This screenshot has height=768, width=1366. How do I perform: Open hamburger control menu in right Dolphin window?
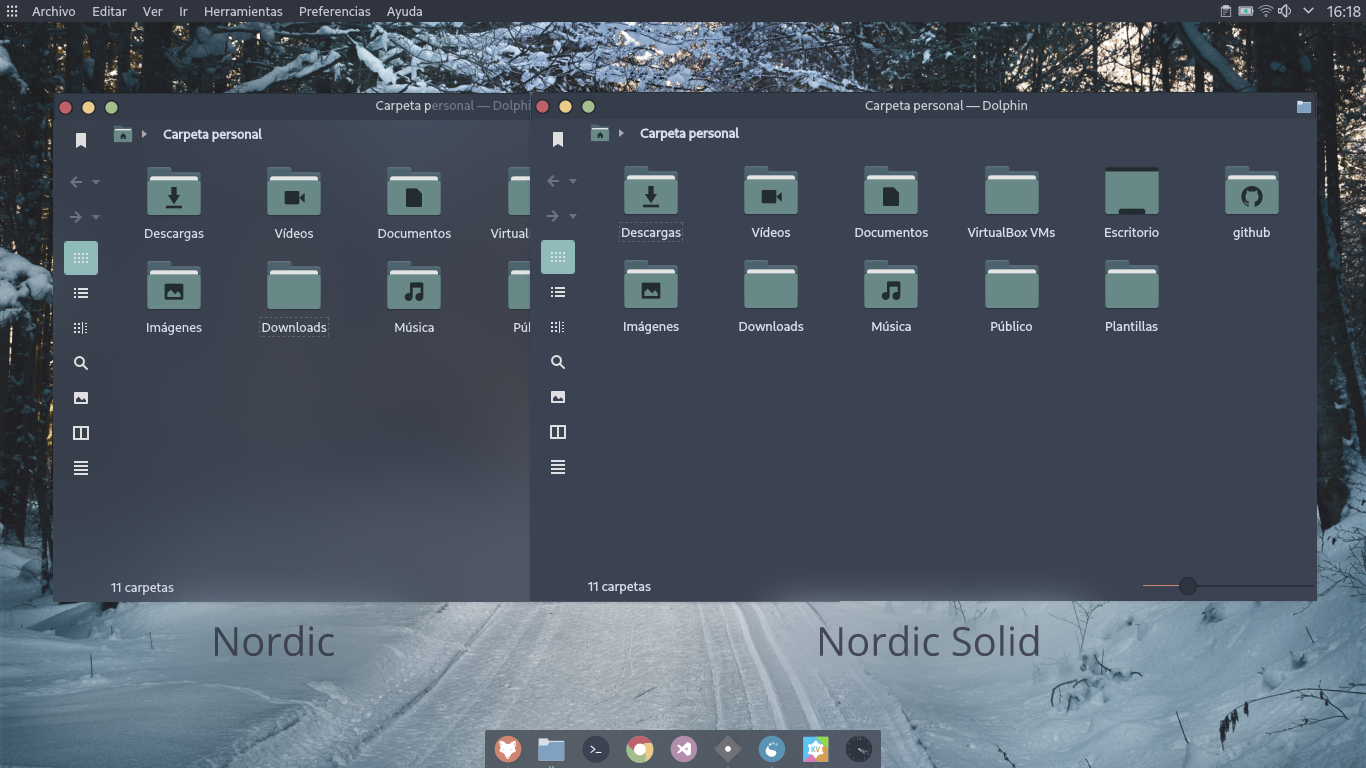click(x=558, y=467)
